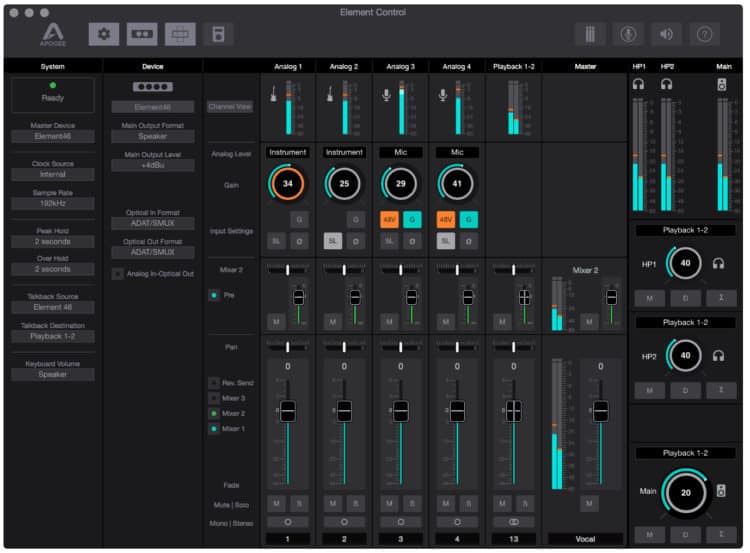Open the System settings gear view
750x553 pixels.
[x=104, y=34]
